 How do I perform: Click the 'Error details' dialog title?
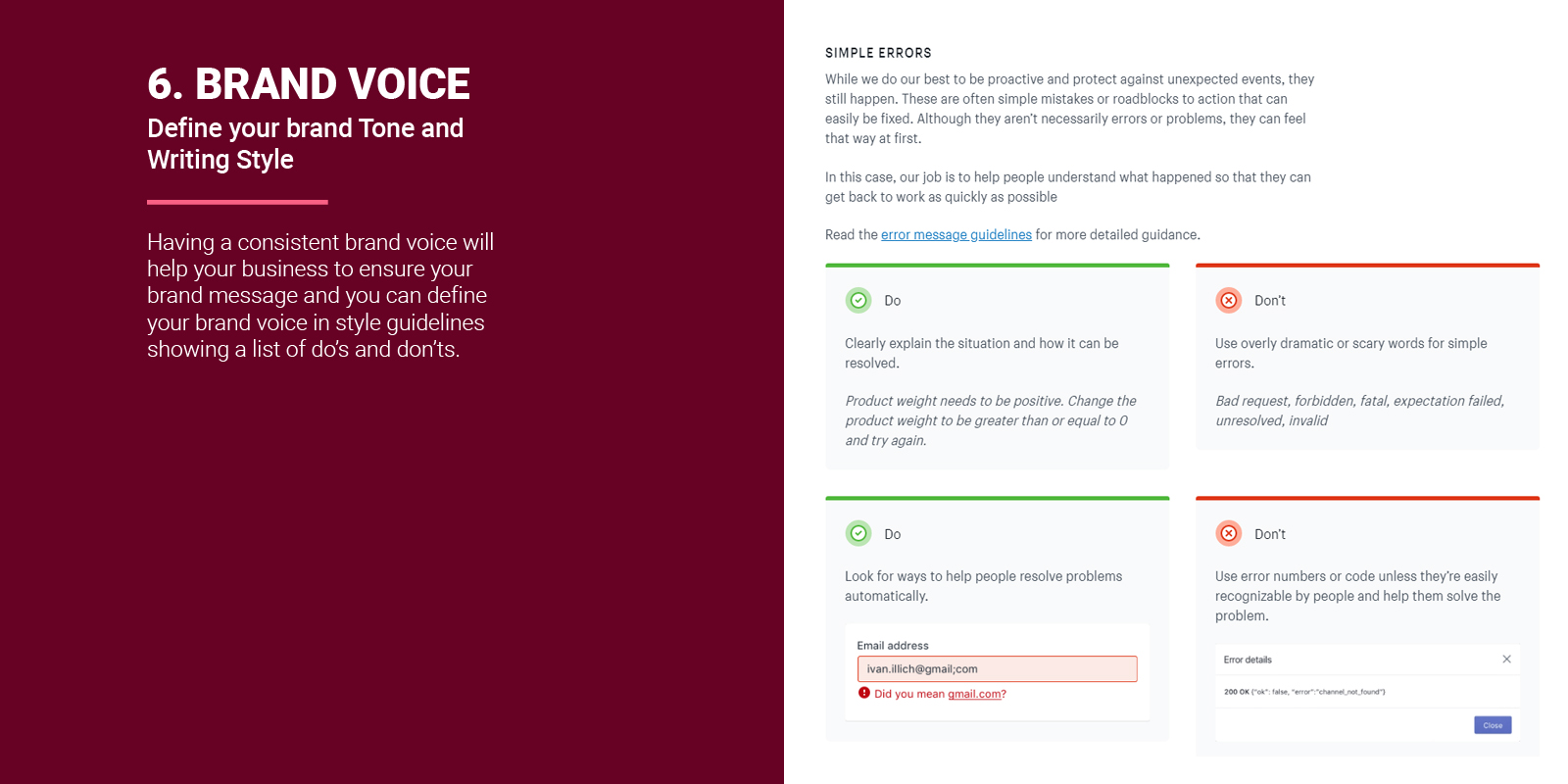pos(1247,660)
